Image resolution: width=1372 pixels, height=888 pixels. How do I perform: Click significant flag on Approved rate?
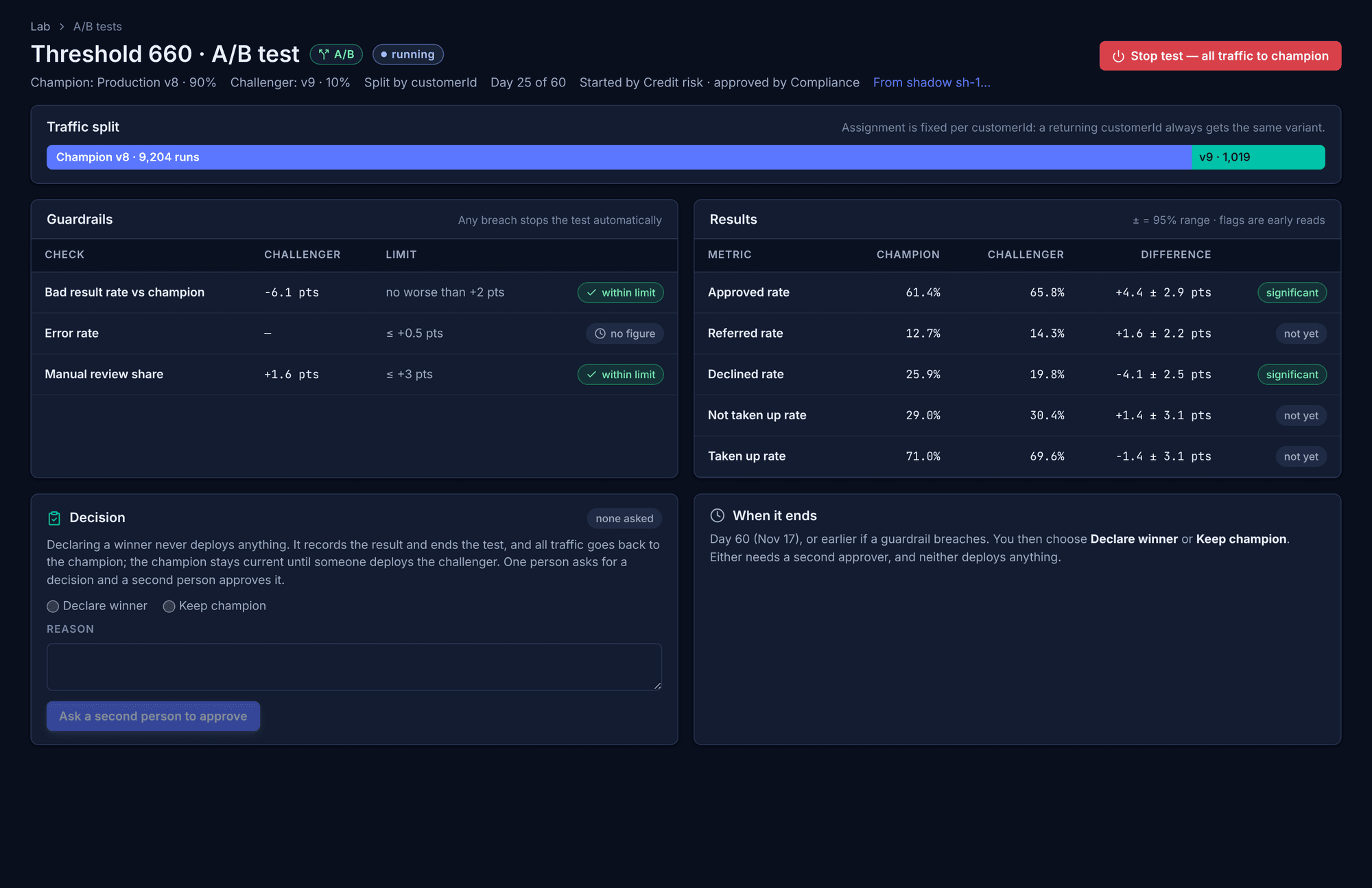(1292, 292)
